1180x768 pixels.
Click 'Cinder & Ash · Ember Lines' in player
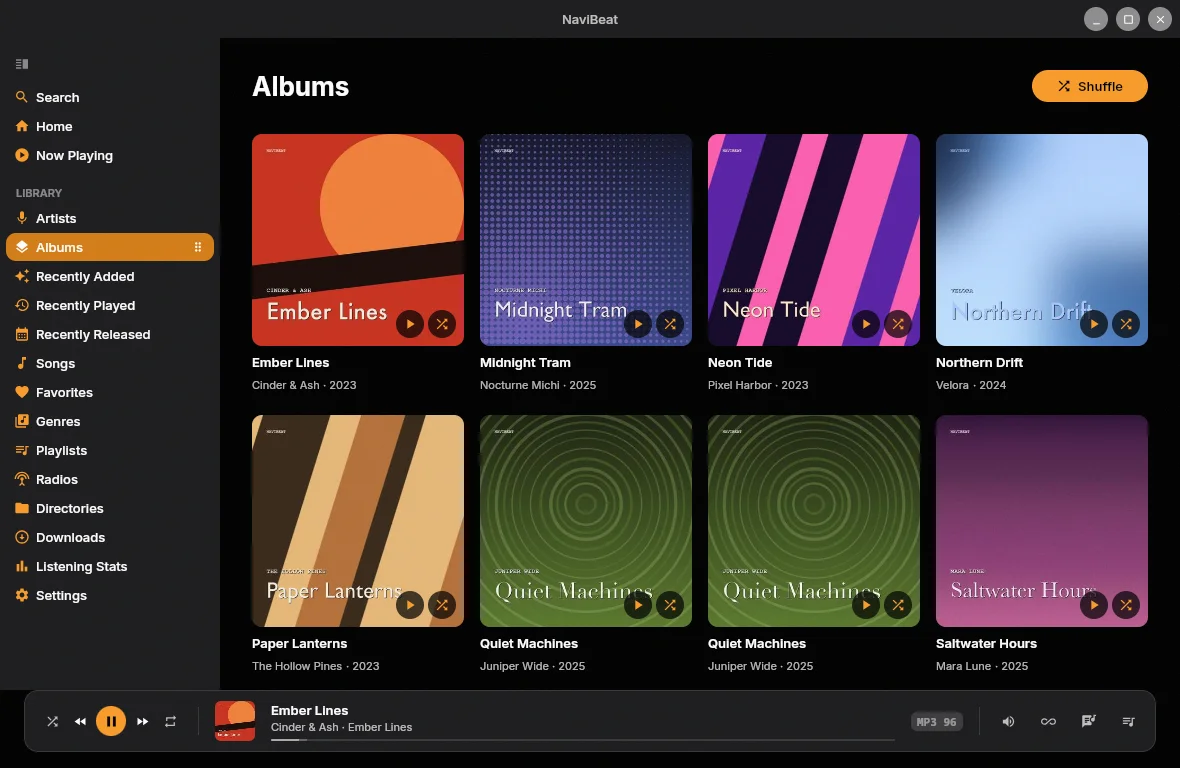click(341, 727)
